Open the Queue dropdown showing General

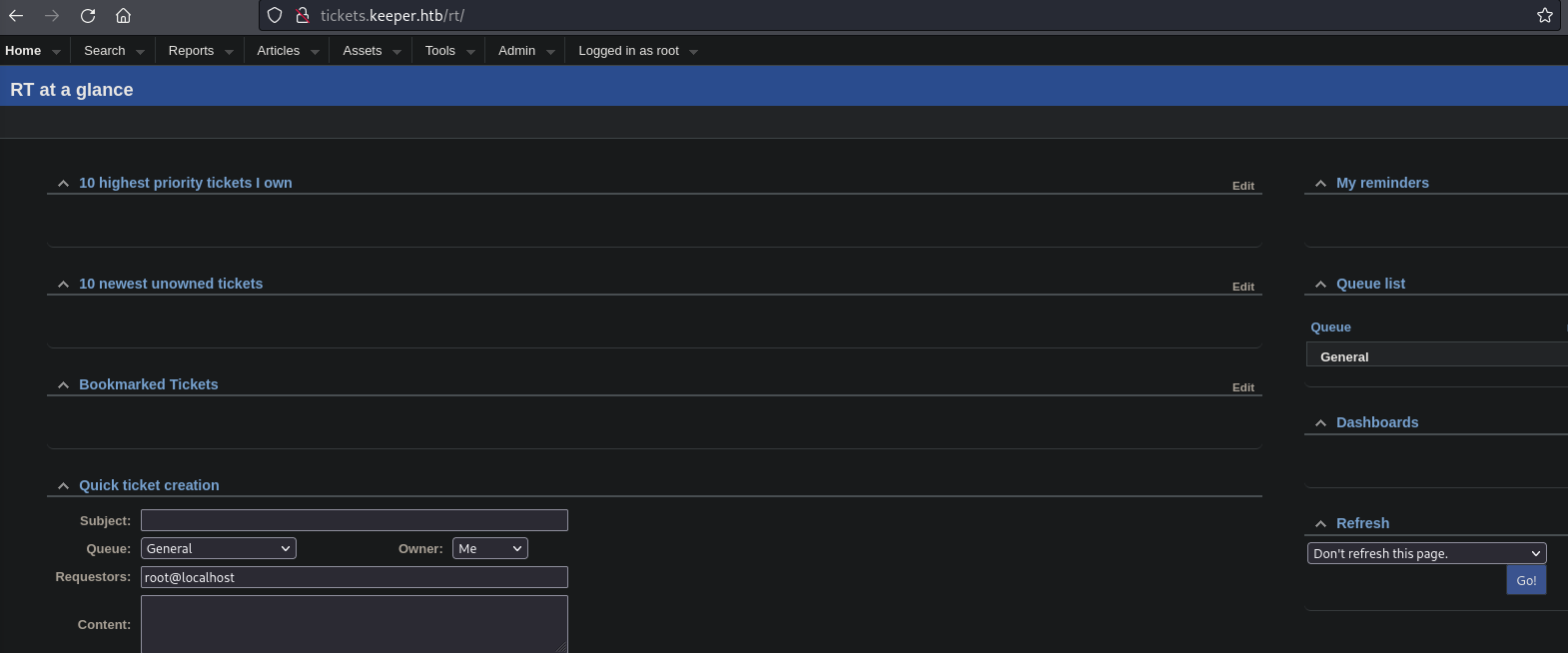click(219, 549)
